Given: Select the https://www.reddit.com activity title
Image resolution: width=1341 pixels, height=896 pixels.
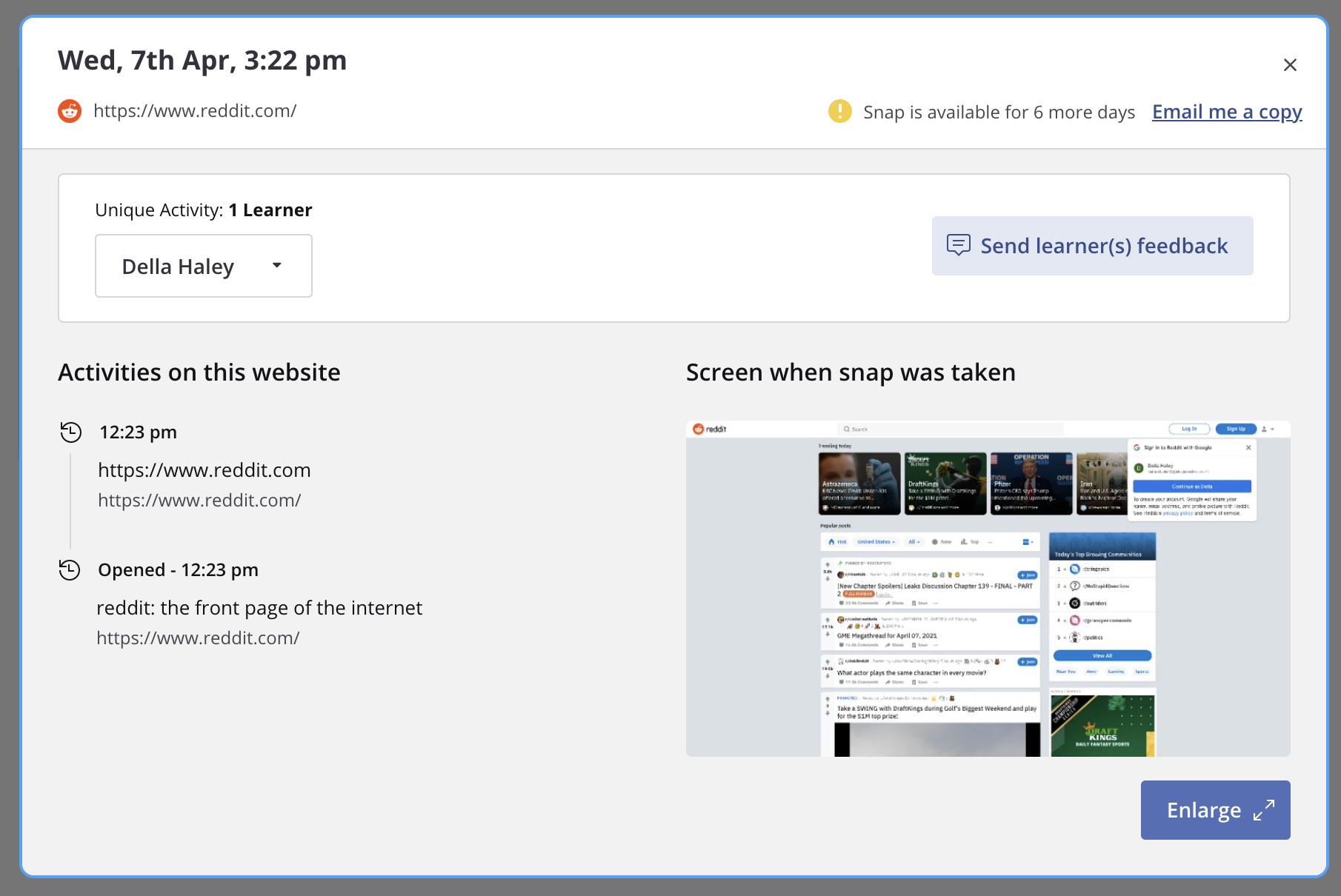Looking at the screenshot, I should click(204, 470).
